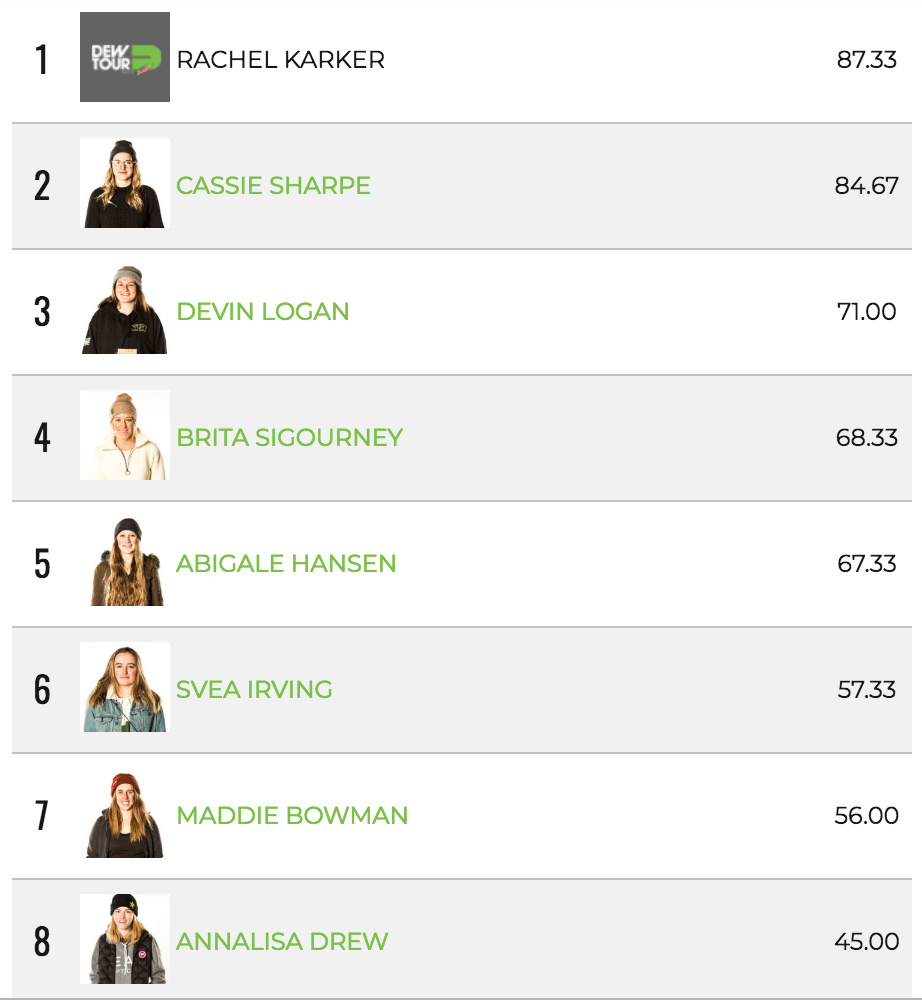Click Devin Logan's athlete photo
The height and width of the screenshot is (1000, 922).
click(x=125, y=310)
